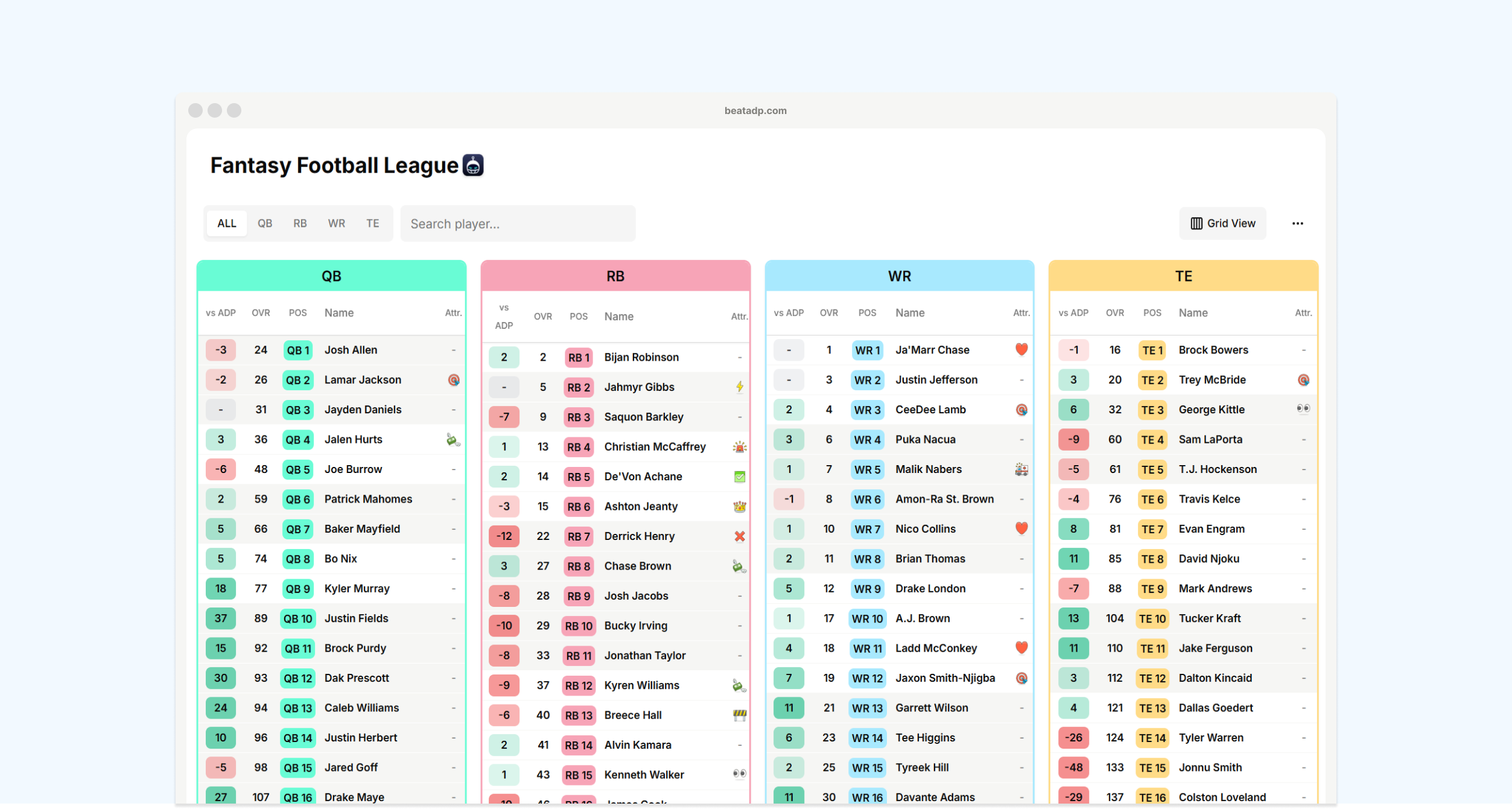
Task: Select player name Caleb Williams
Action: pyautogui.click(x=361, y=708)
